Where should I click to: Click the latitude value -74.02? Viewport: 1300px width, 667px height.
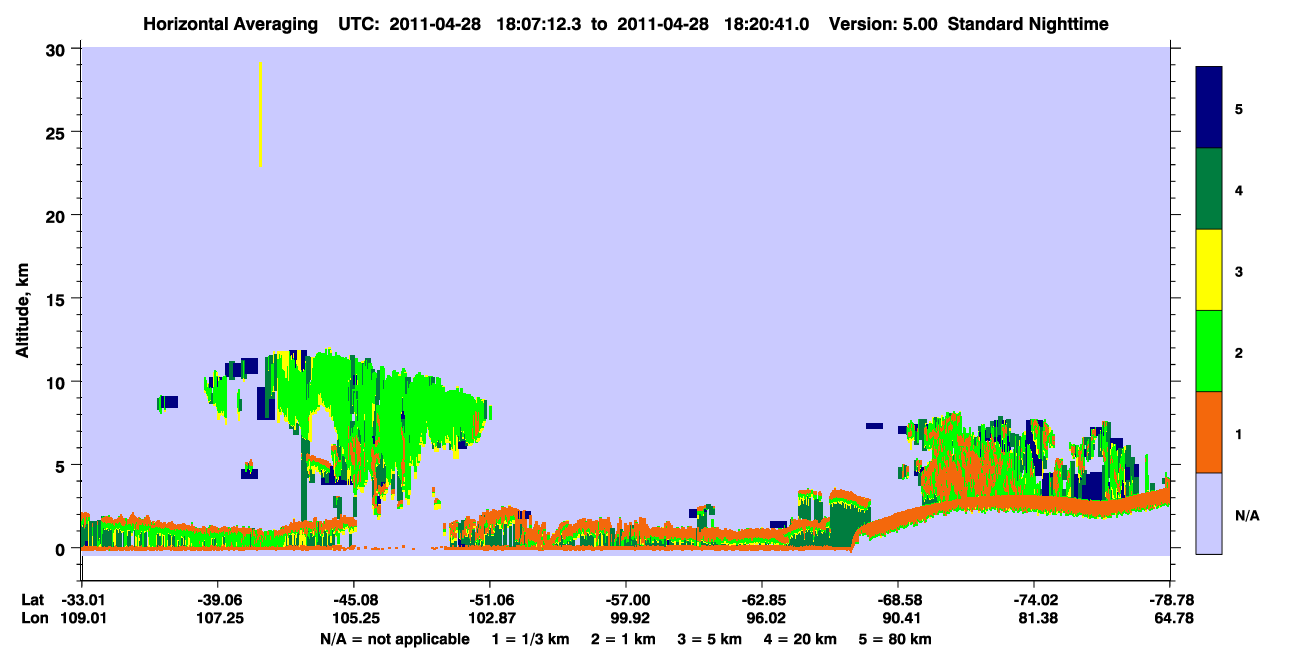(1034, 600)
